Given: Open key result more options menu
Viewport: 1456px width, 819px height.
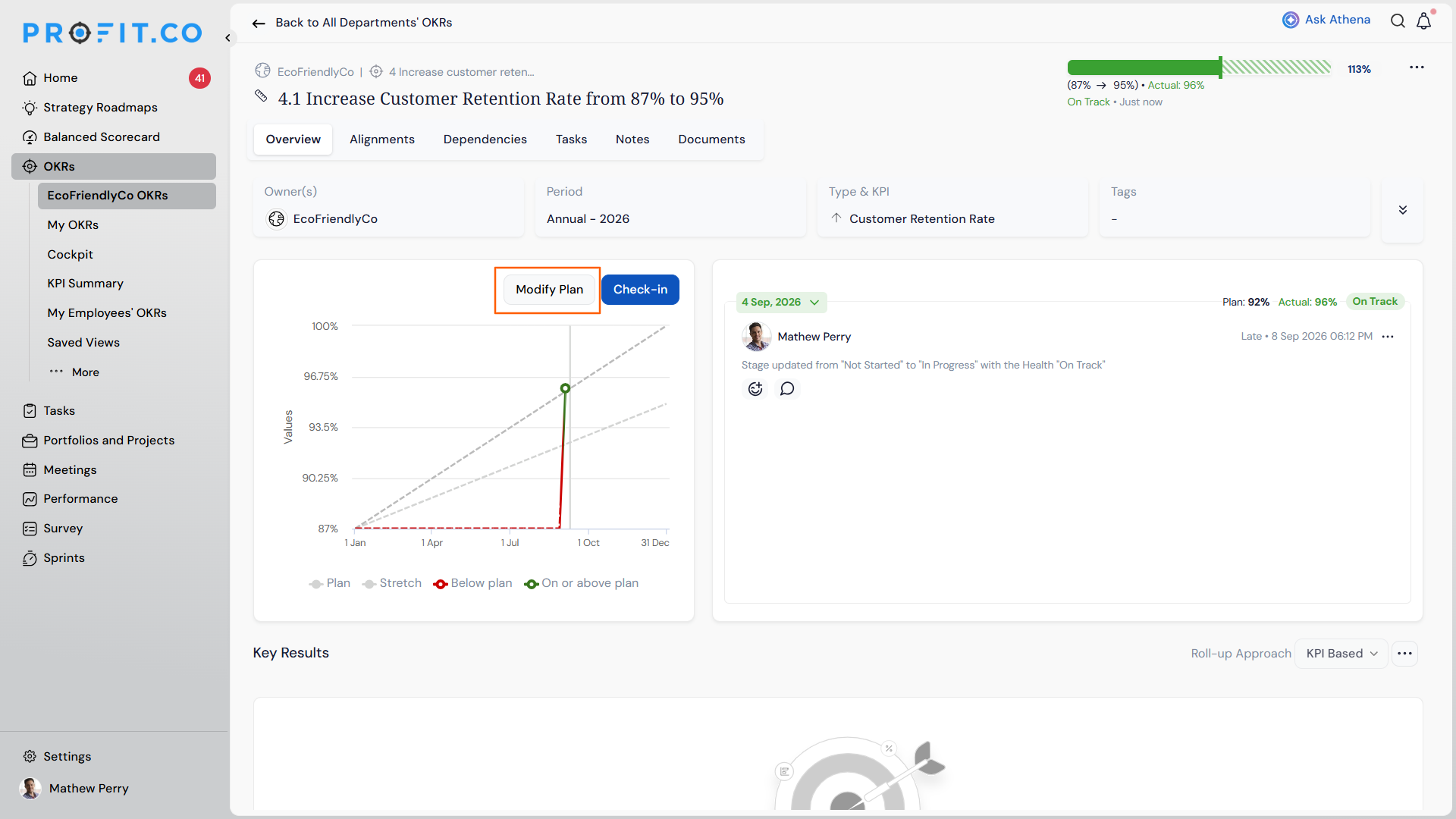Looking at the screenshot, I should (x=1417, y=67).
